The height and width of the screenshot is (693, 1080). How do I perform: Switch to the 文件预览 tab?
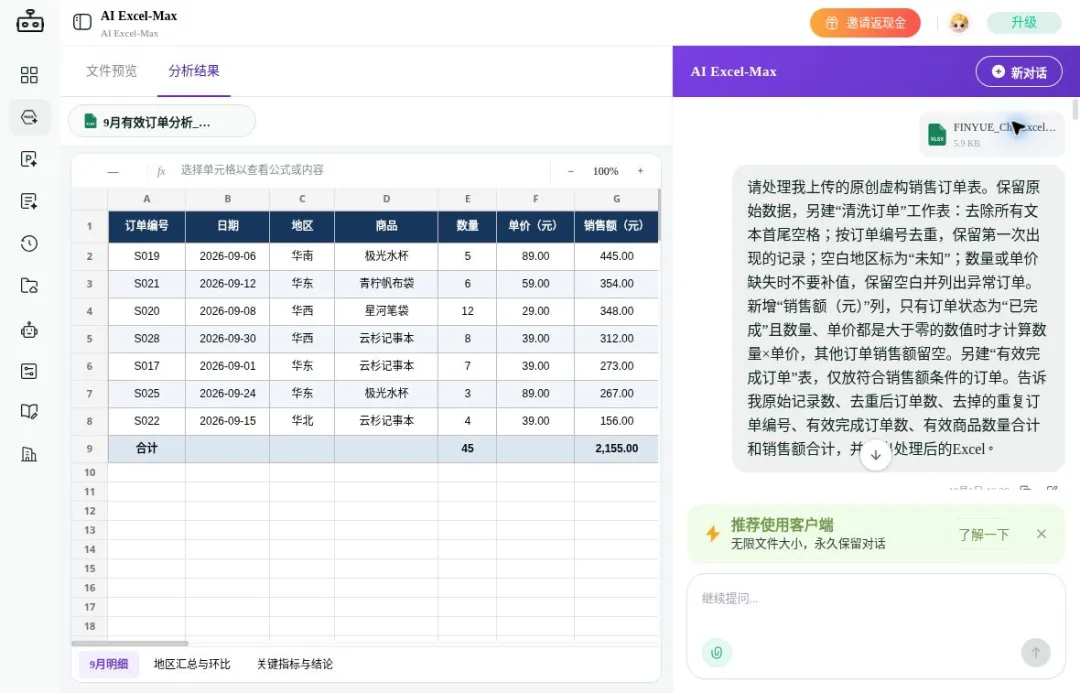pos(112,71)
